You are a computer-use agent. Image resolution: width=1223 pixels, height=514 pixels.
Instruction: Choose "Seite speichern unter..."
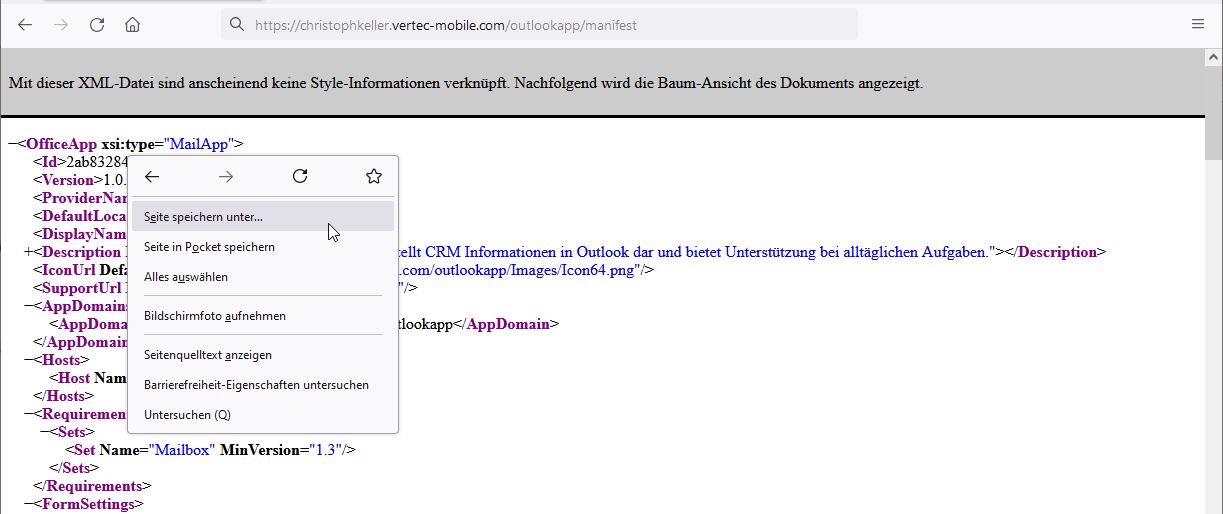coord(204,216)
